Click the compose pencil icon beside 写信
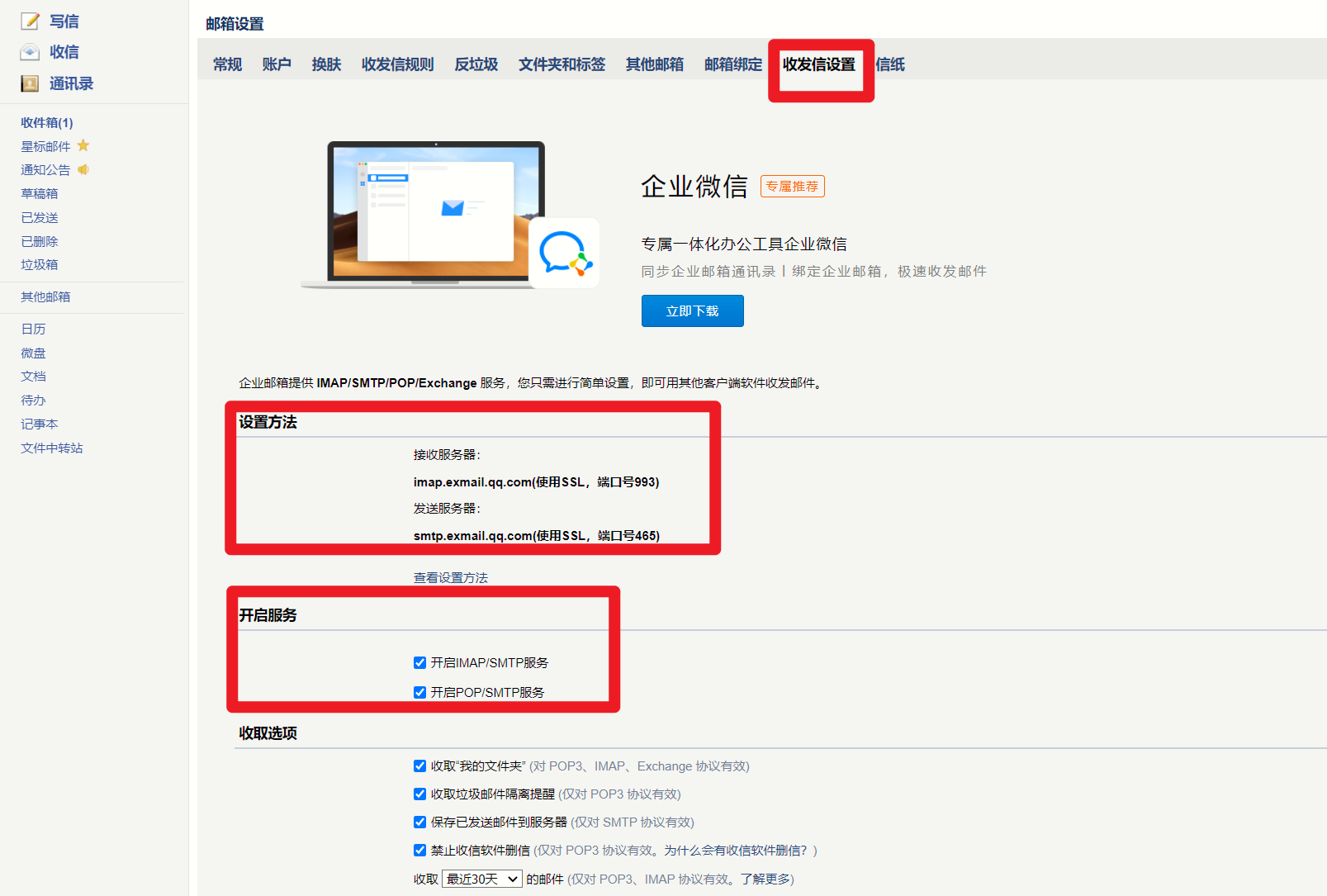The height and width of the screenshot is (896, 1327). point(29,21)
